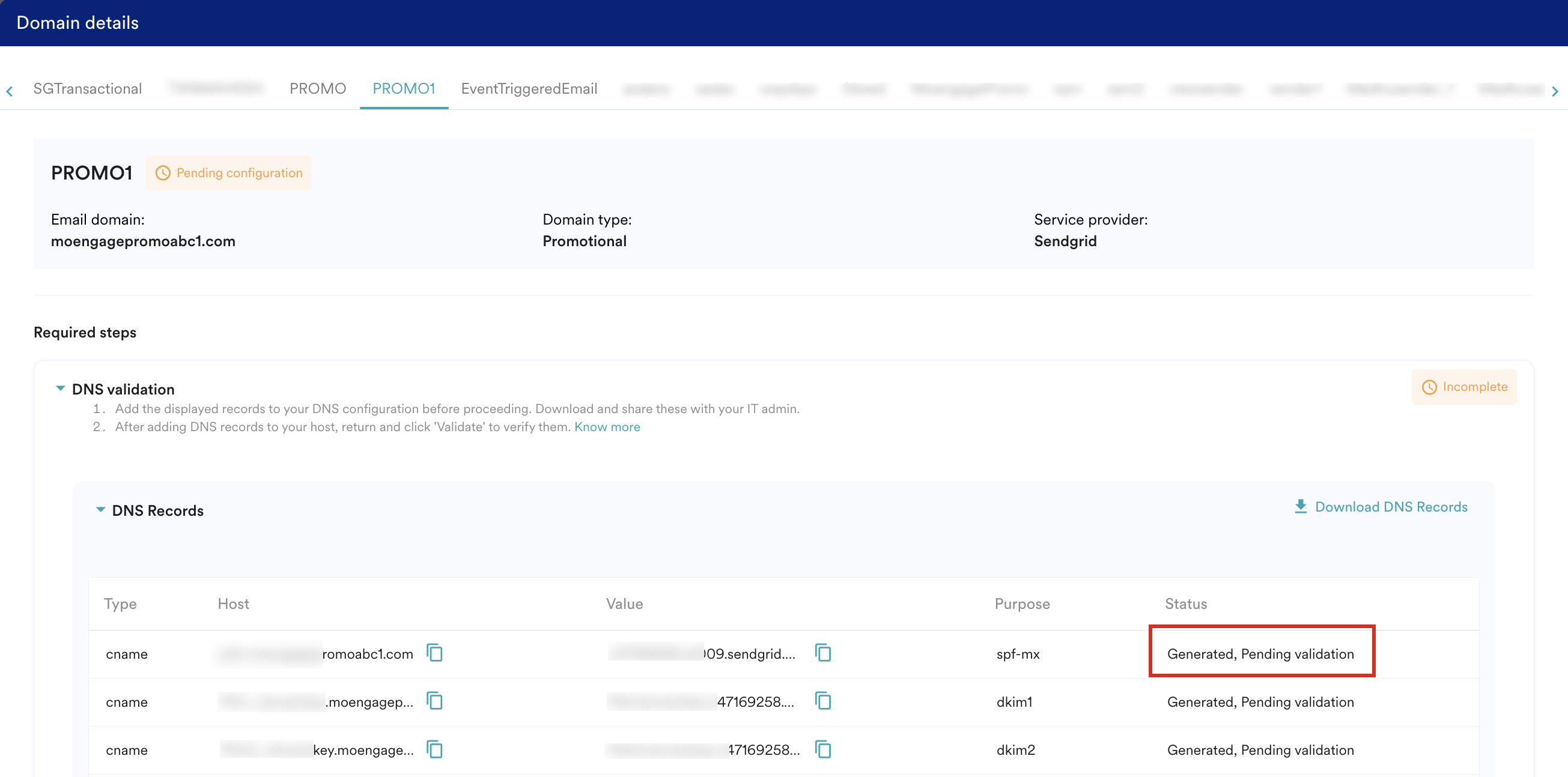Copy the dkim2 record value
1568x777 pixels.
823,749
